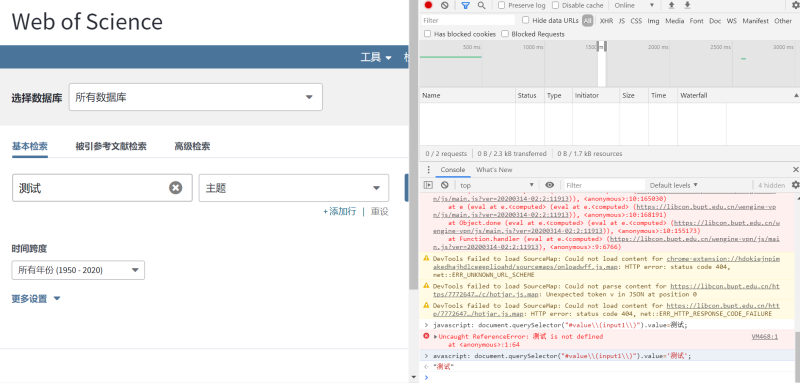Filter by WS requests
This screenshot has width=800, height=383.
(x=732, y=21)
